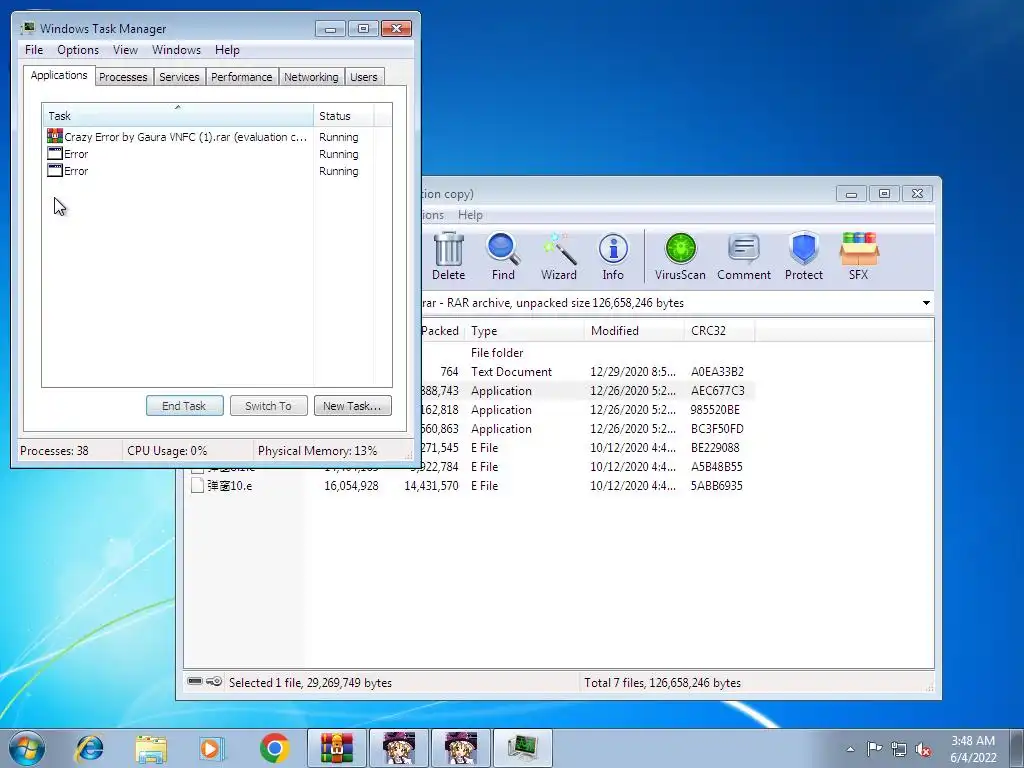Open Windows Explorer from the taskbar
Screen dimensions: 1024x768
click(151, 748)
